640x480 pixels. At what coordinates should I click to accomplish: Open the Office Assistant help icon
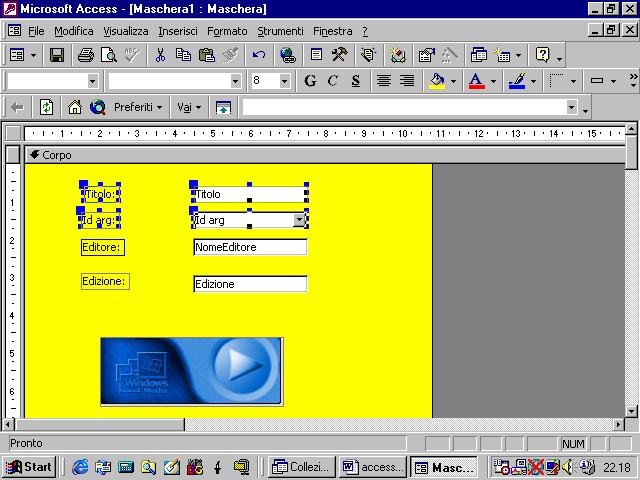[x=542, y=55]
